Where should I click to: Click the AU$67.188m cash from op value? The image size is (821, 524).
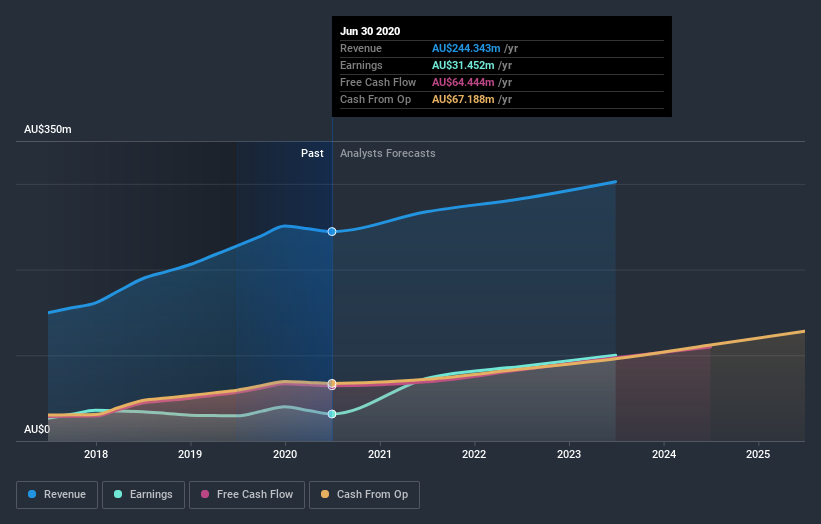pyautogui.click(x=463, y=99)
